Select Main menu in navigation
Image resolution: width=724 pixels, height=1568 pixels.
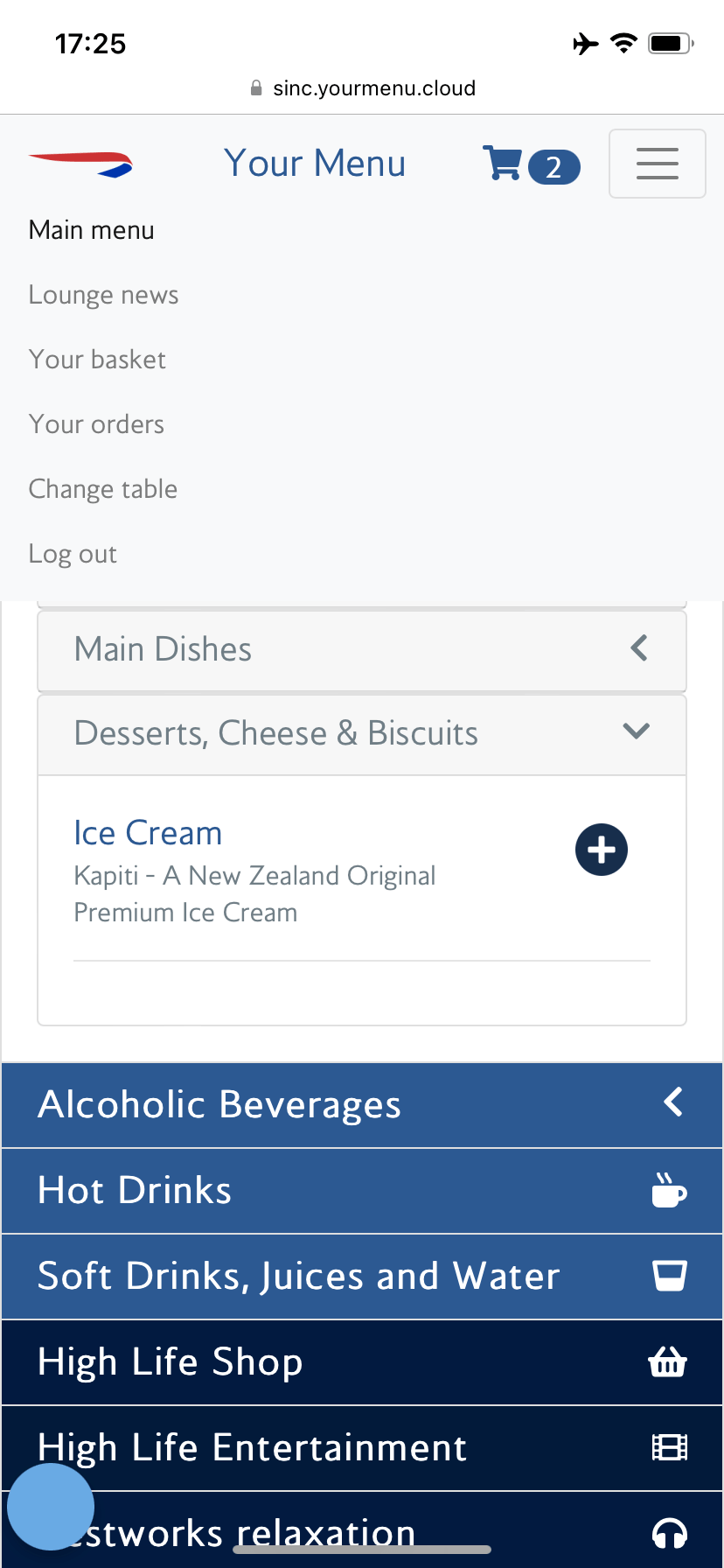click(92, 230)
